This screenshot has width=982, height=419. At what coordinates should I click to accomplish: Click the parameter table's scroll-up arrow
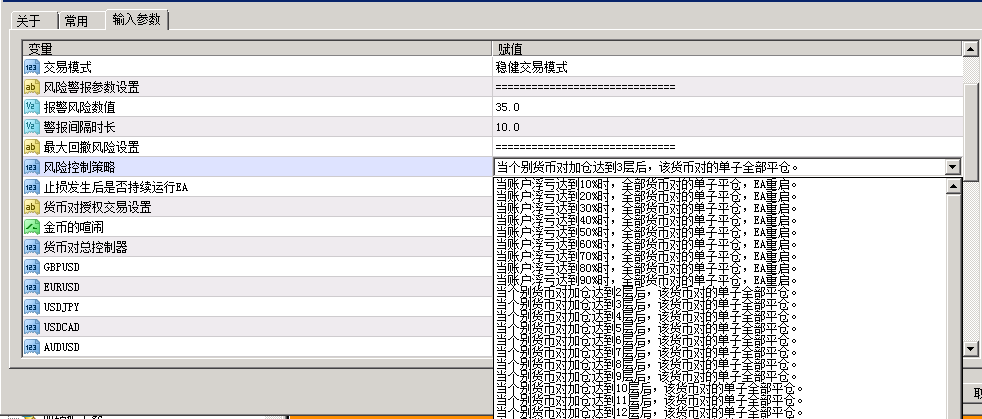pyautogui.click(x=970, y=49)
